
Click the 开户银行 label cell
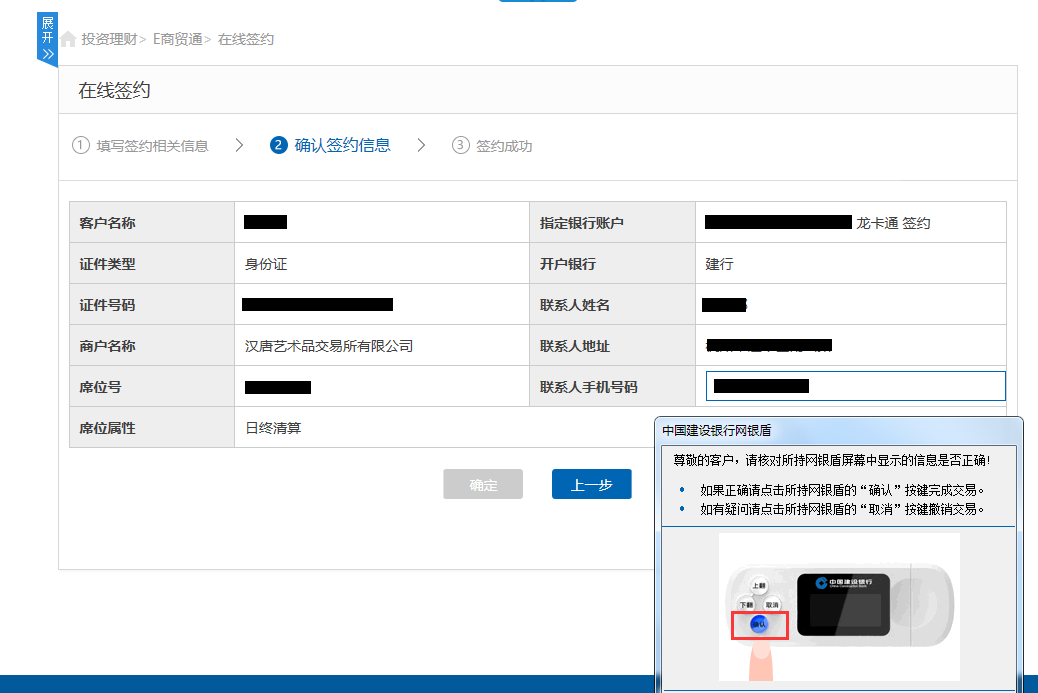612,264
